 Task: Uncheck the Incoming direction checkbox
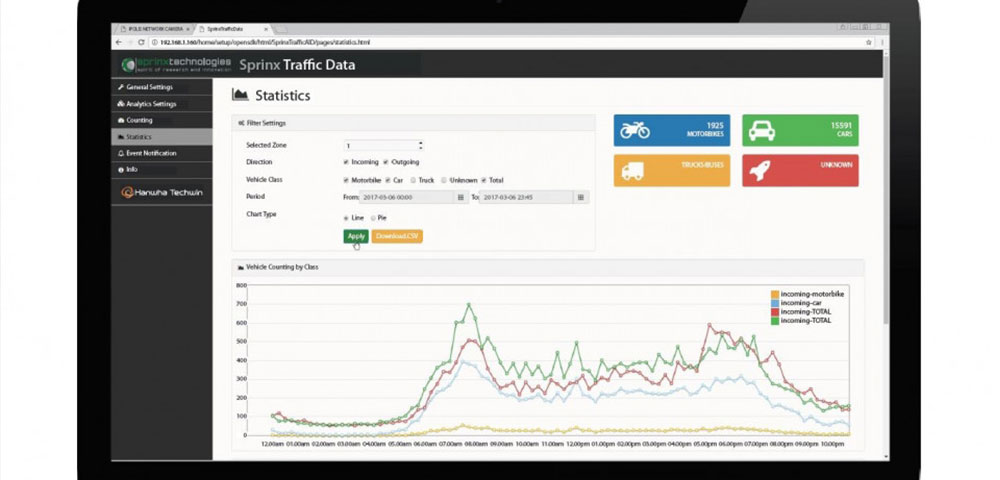tap(346, 163)
